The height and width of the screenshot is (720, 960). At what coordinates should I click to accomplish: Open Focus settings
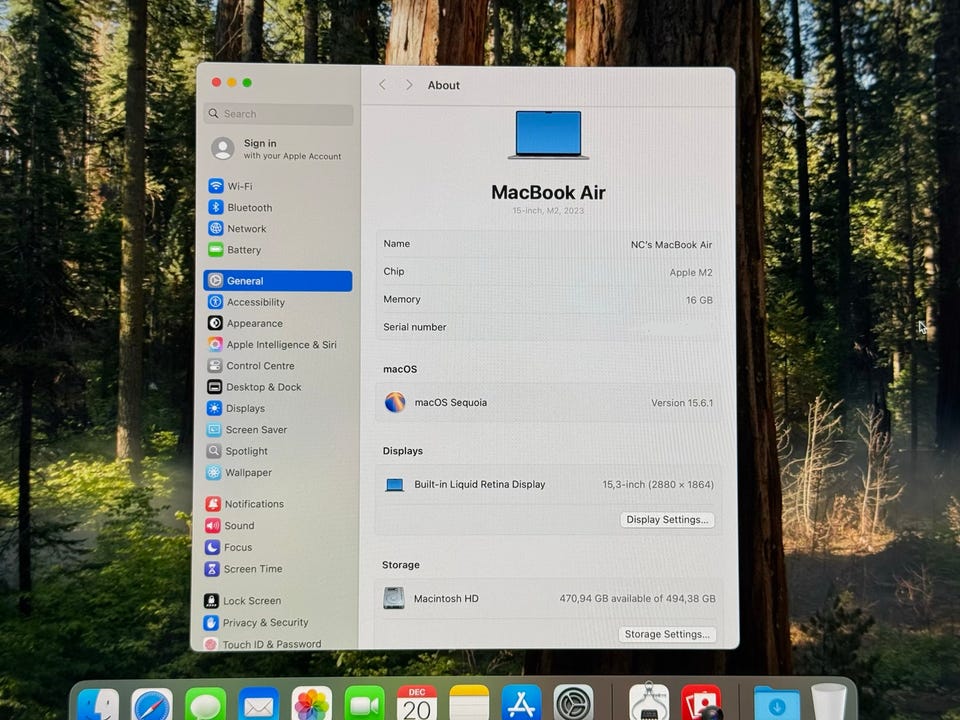click(228, 547)
